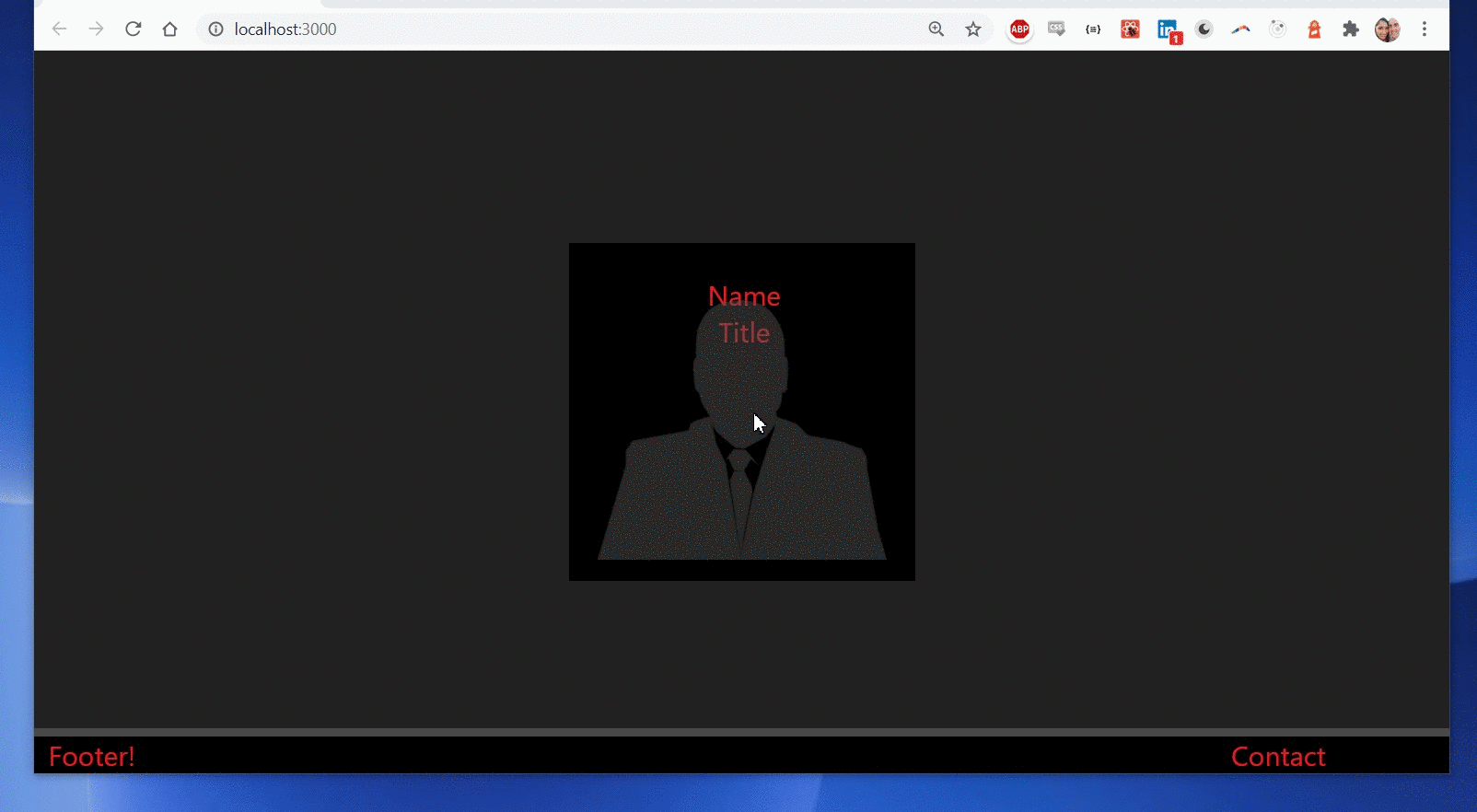Click the red 'Name' text on the card
This screenshot has height=812, width=1477.
point(744,296)
